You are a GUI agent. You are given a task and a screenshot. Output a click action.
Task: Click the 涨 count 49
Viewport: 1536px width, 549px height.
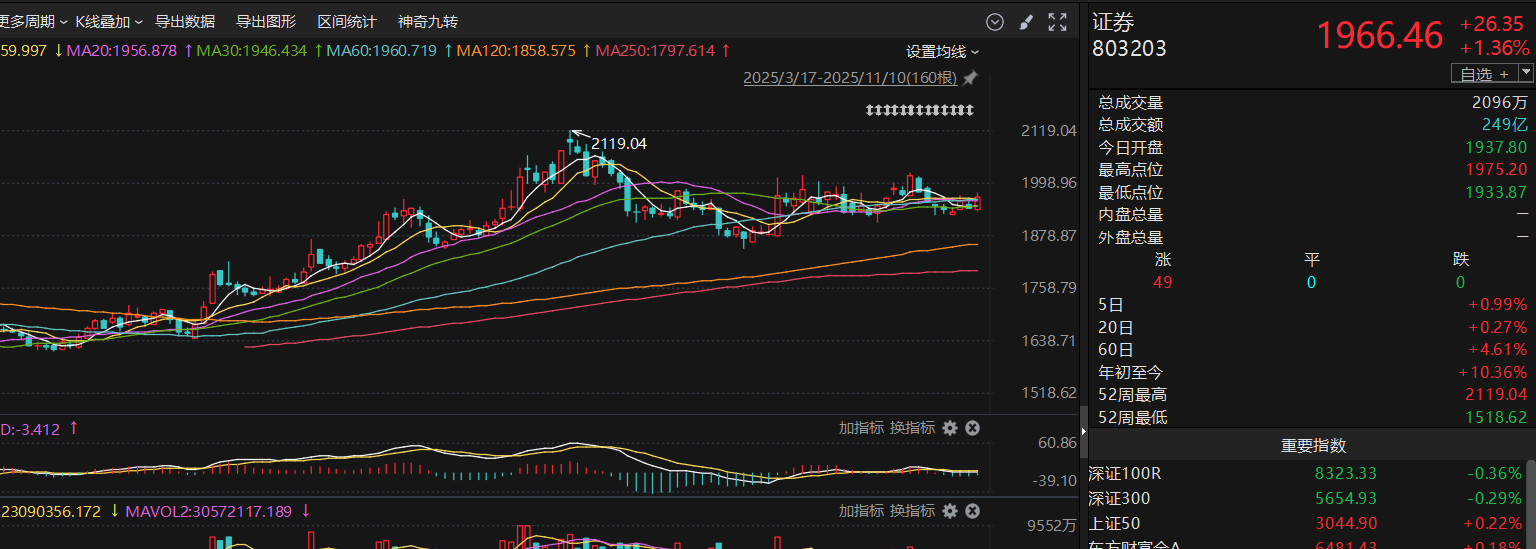[x=1162, y=282]
